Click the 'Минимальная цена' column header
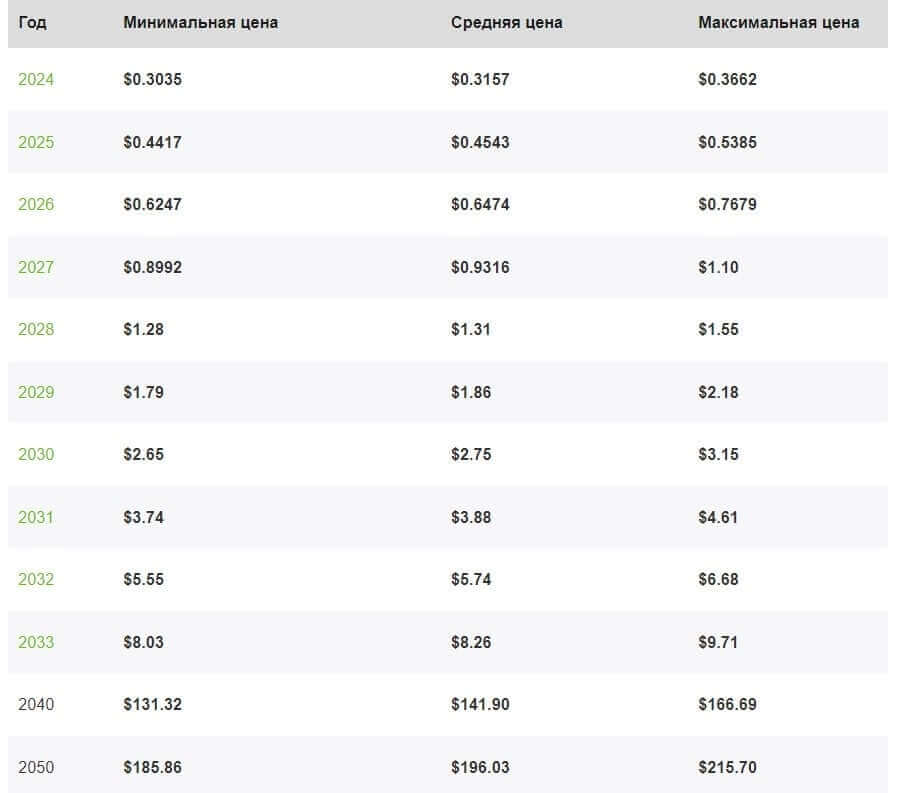This screenshot has width=899, height=793. 200,22
